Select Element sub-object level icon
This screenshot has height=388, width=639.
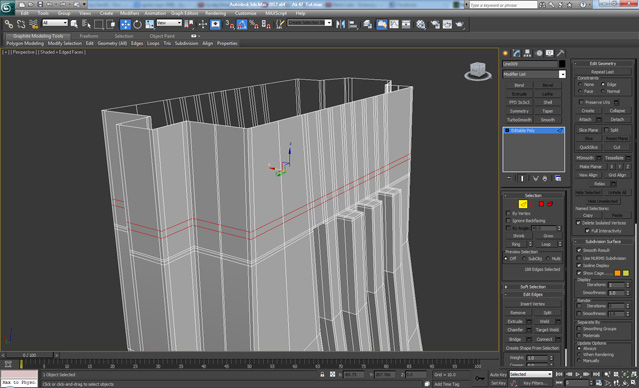[x=550, y=204]
